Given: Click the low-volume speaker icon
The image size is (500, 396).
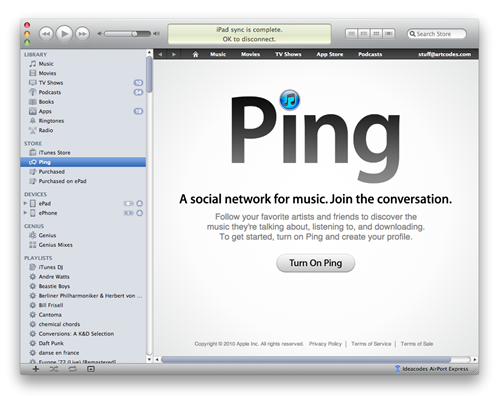Looking at the screenshot, I should tap(99, 34).
